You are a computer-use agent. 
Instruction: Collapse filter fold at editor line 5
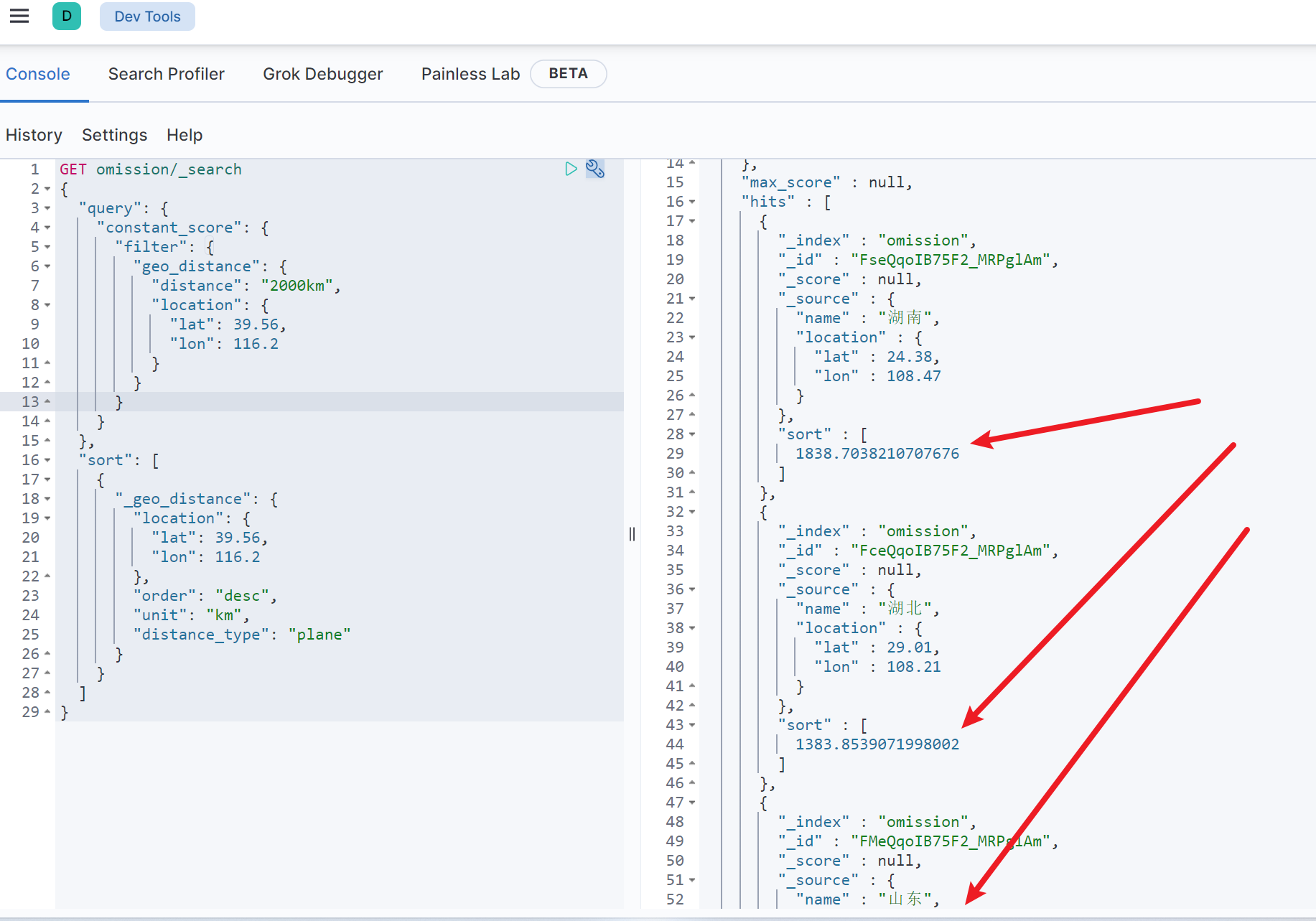(47, 247)
